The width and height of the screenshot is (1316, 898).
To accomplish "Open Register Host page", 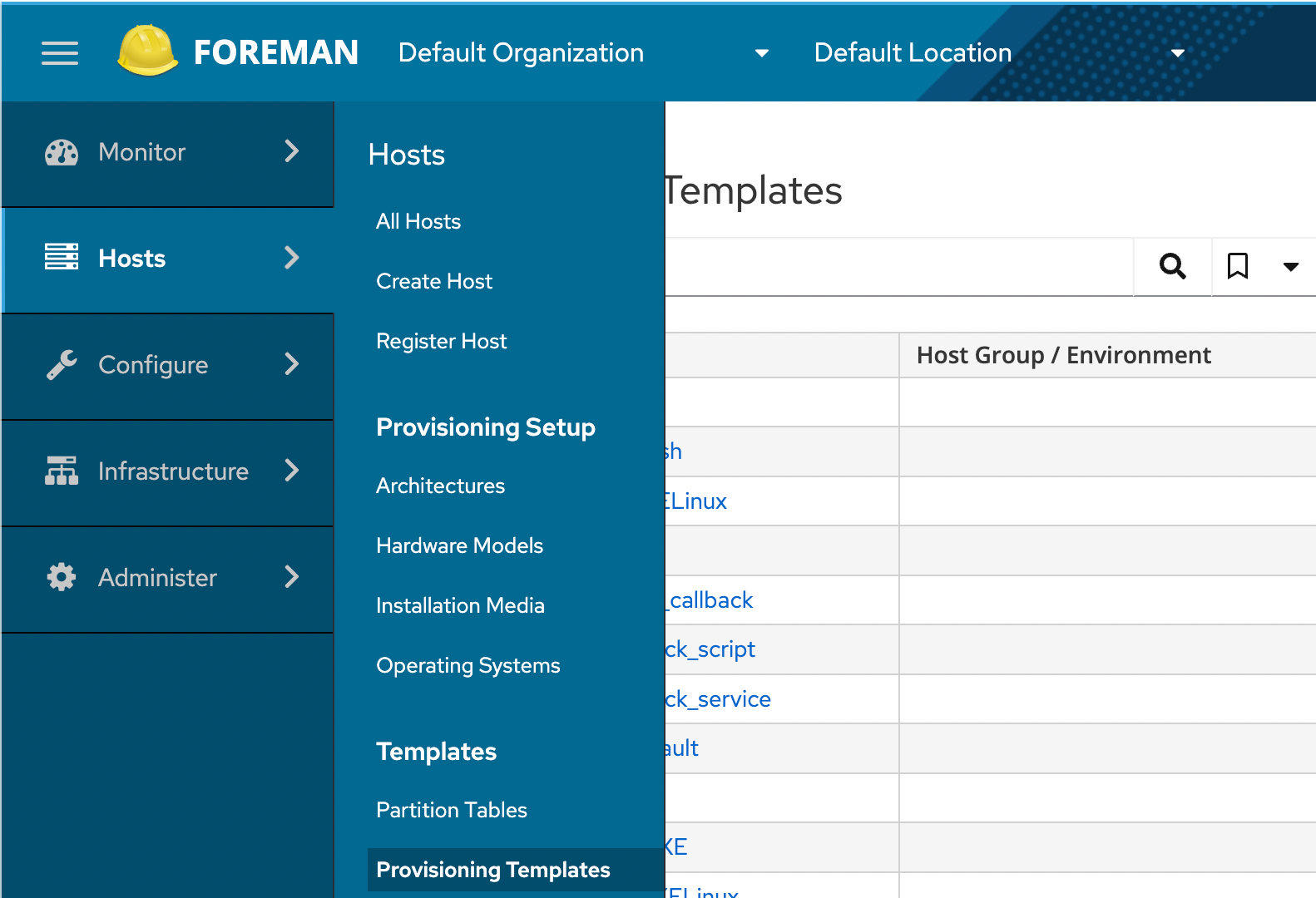I will 442,341.
